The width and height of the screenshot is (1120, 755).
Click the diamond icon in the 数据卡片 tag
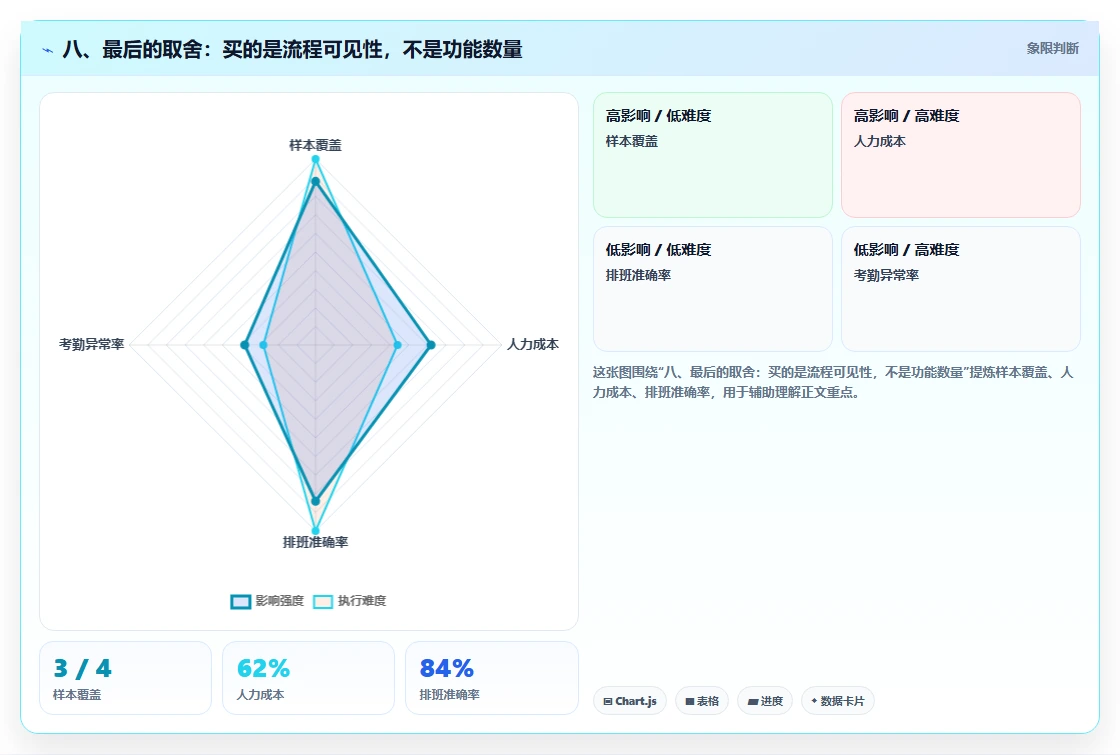coord(814,701)
